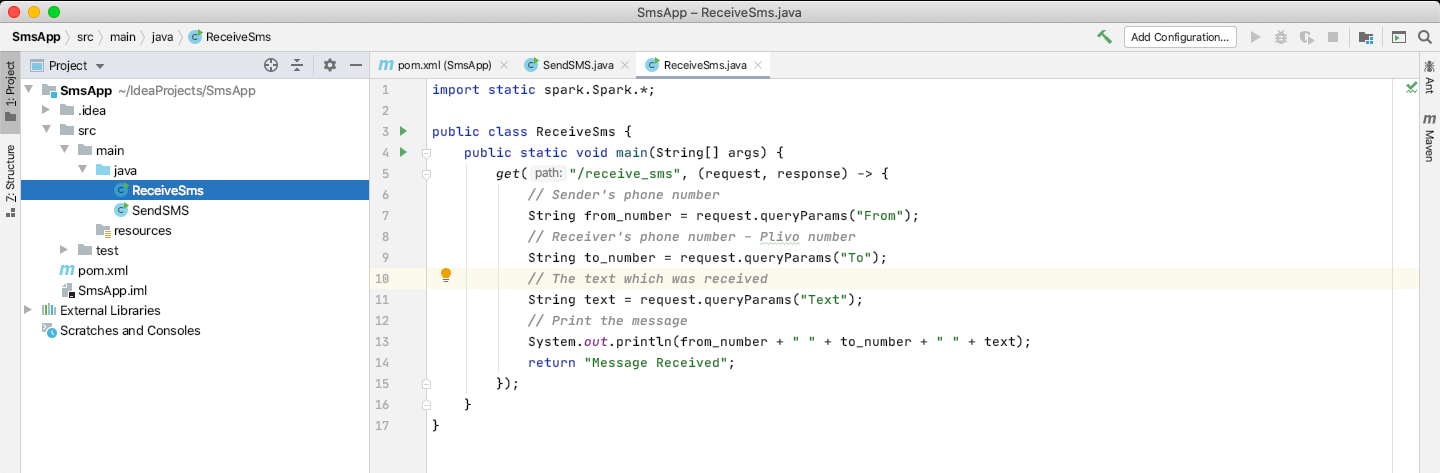Click the yellow intention light bulb
The width and height of the screenshot is (1440, 473).
pyautogui.click(x=446, y=276)
